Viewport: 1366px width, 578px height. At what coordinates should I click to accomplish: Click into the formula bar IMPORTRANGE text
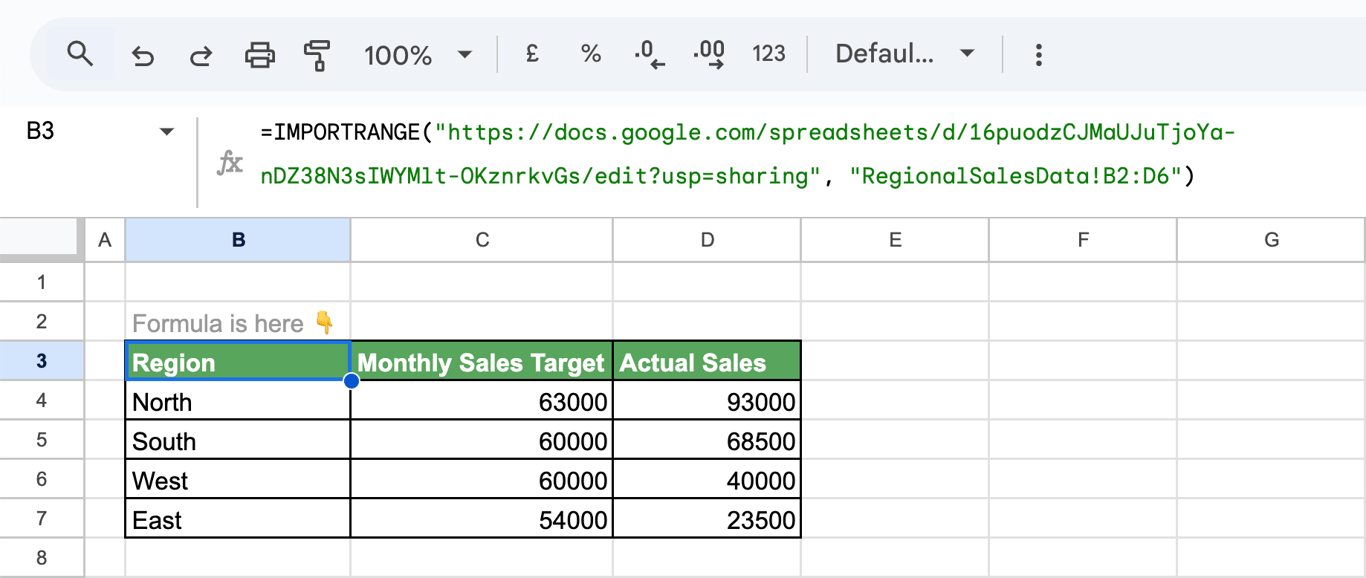pos(748,154)
